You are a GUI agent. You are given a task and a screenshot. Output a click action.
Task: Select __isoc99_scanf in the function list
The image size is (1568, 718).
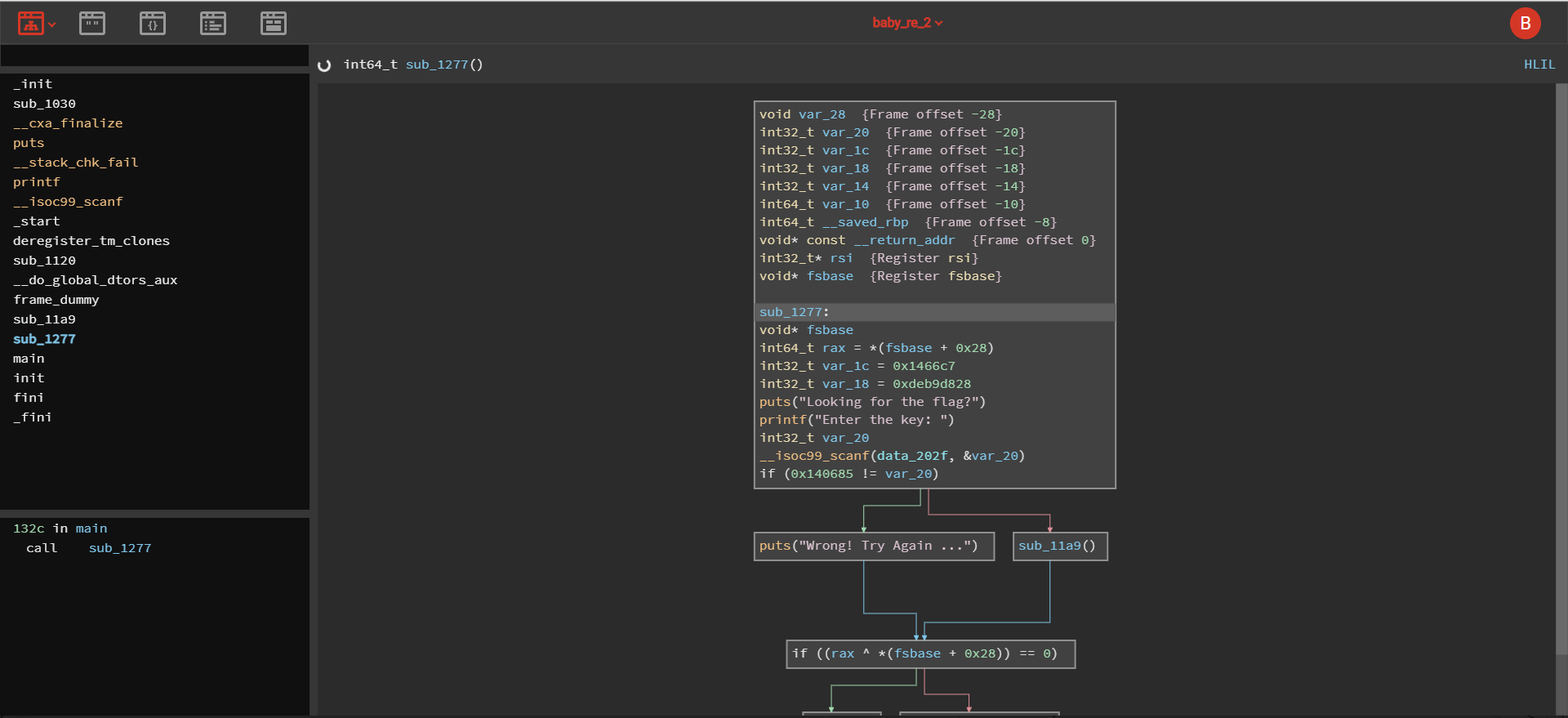68,202
